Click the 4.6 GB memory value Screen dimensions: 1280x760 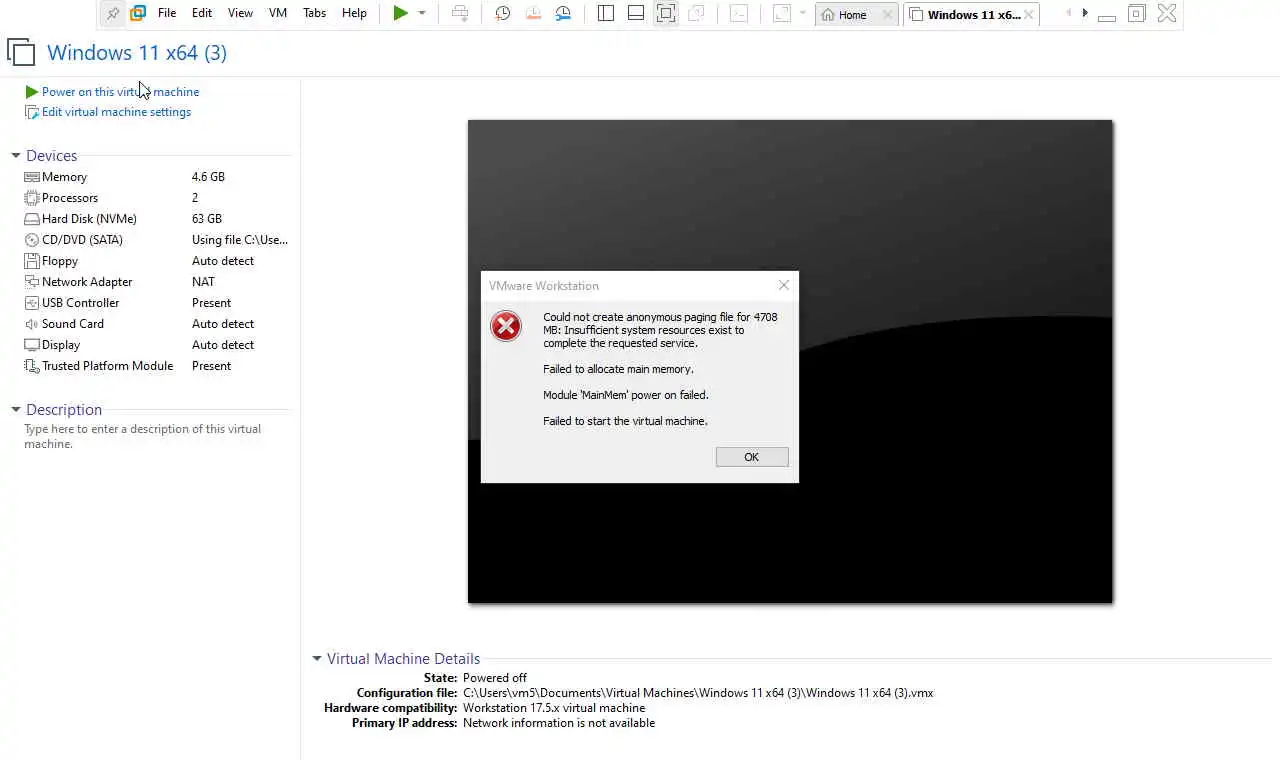[208, 177]
